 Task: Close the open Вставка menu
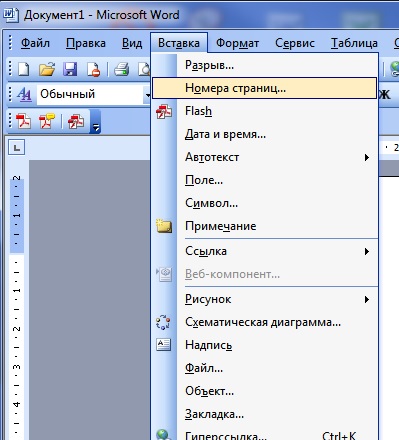click(x=179, y=43)
